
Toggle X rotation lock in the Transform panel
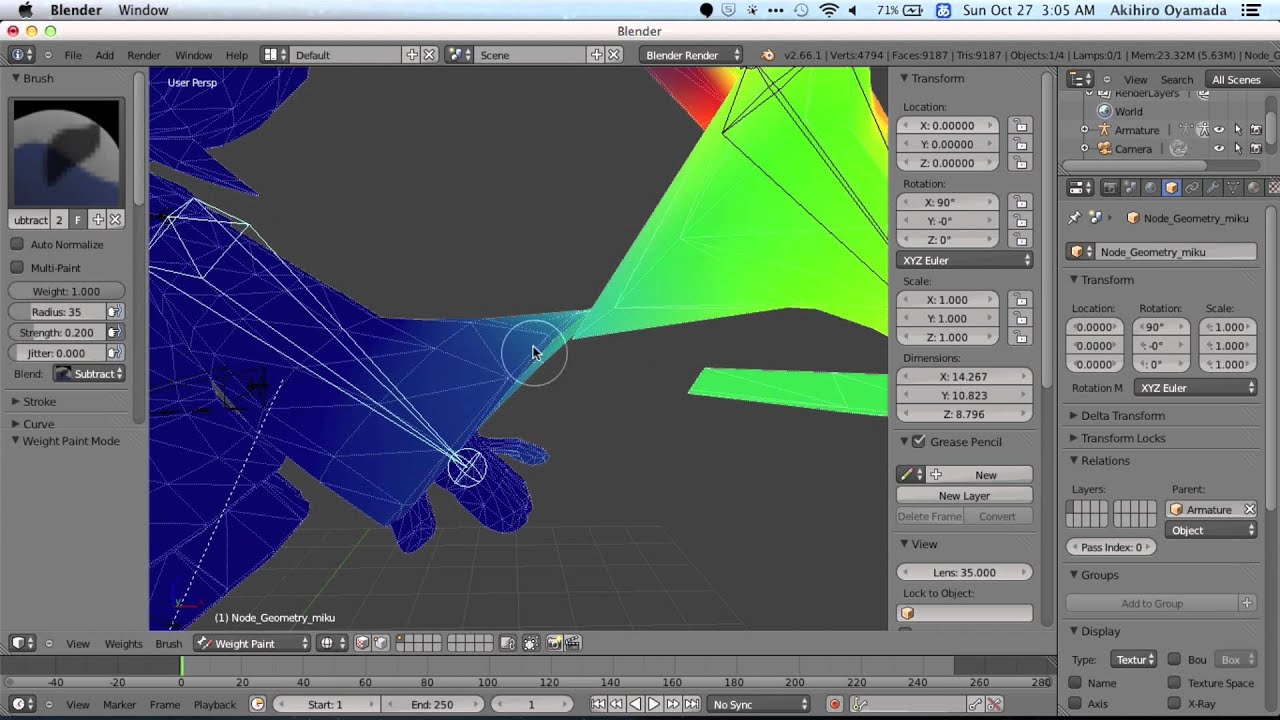coord(1019,202)
